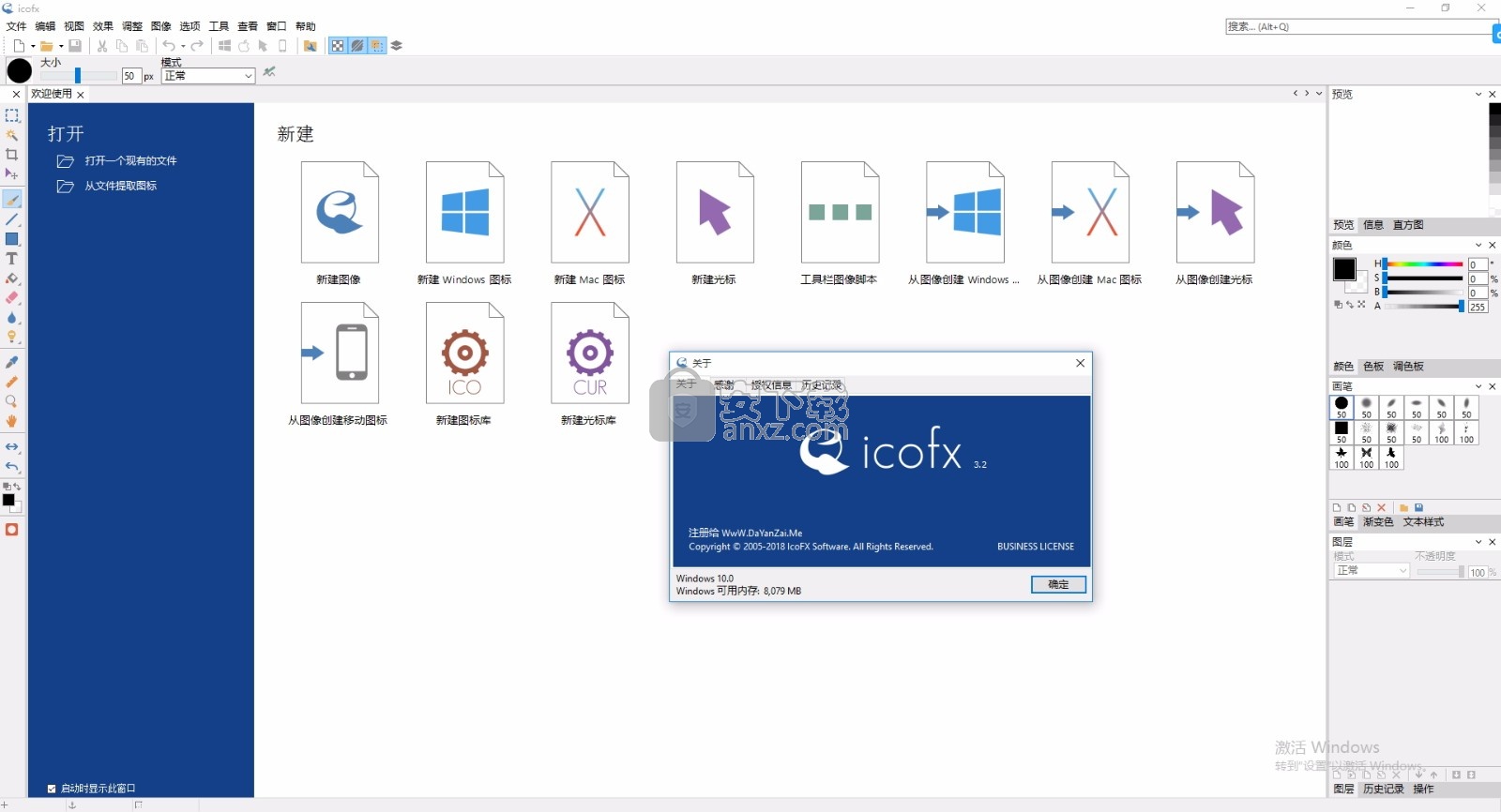1501x812 pixels.
Task: Select the blur water drop tool
Action: pos(12,318)
